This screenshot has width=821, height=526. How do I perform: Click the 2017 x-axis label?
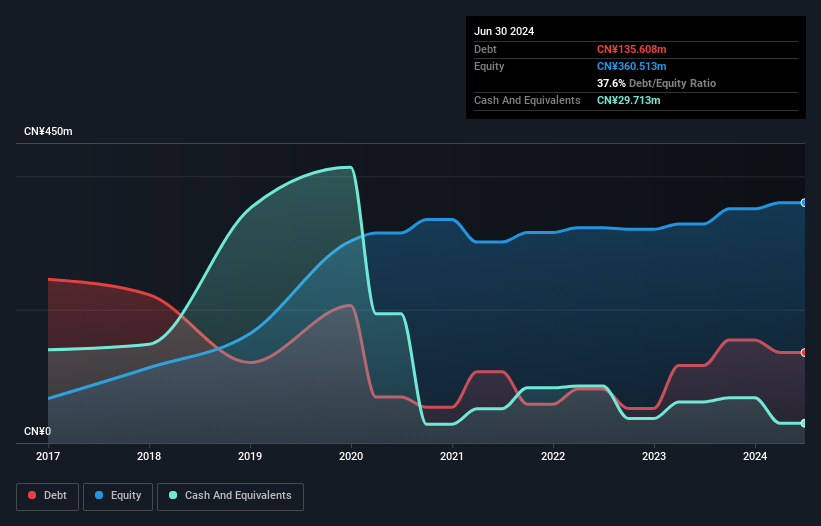[48, 456]
